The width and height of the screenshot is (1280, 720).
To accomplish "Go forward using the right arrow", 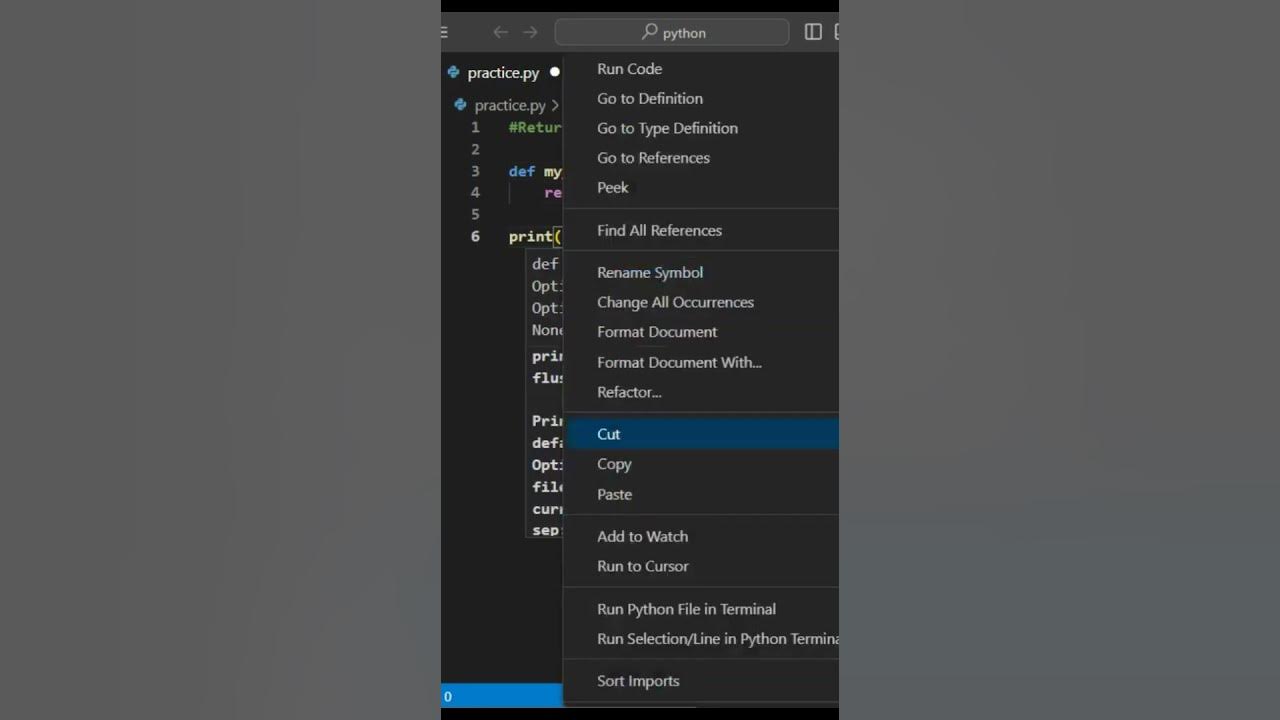I will pyautogui.click(x=530, y=32).
